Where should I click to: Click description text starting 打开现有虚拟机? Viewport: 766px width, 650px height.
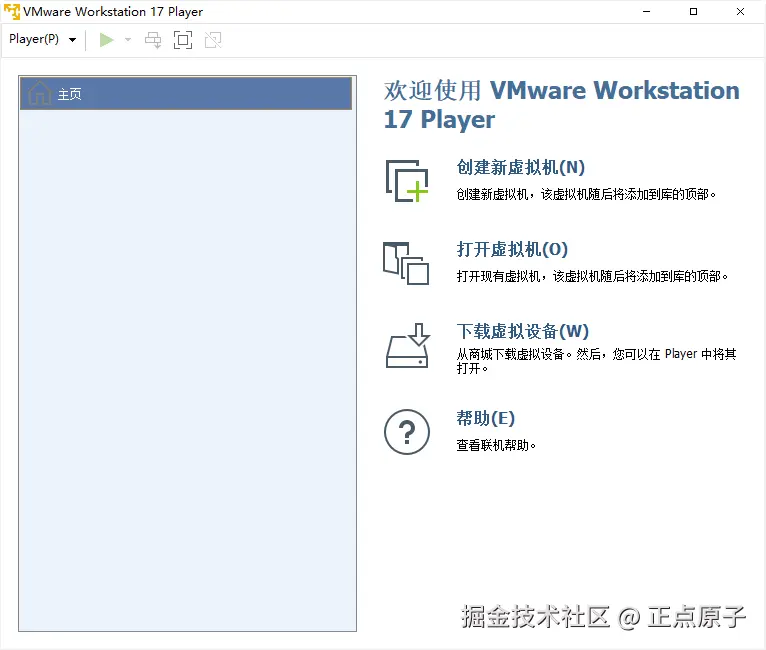point(592,276)
